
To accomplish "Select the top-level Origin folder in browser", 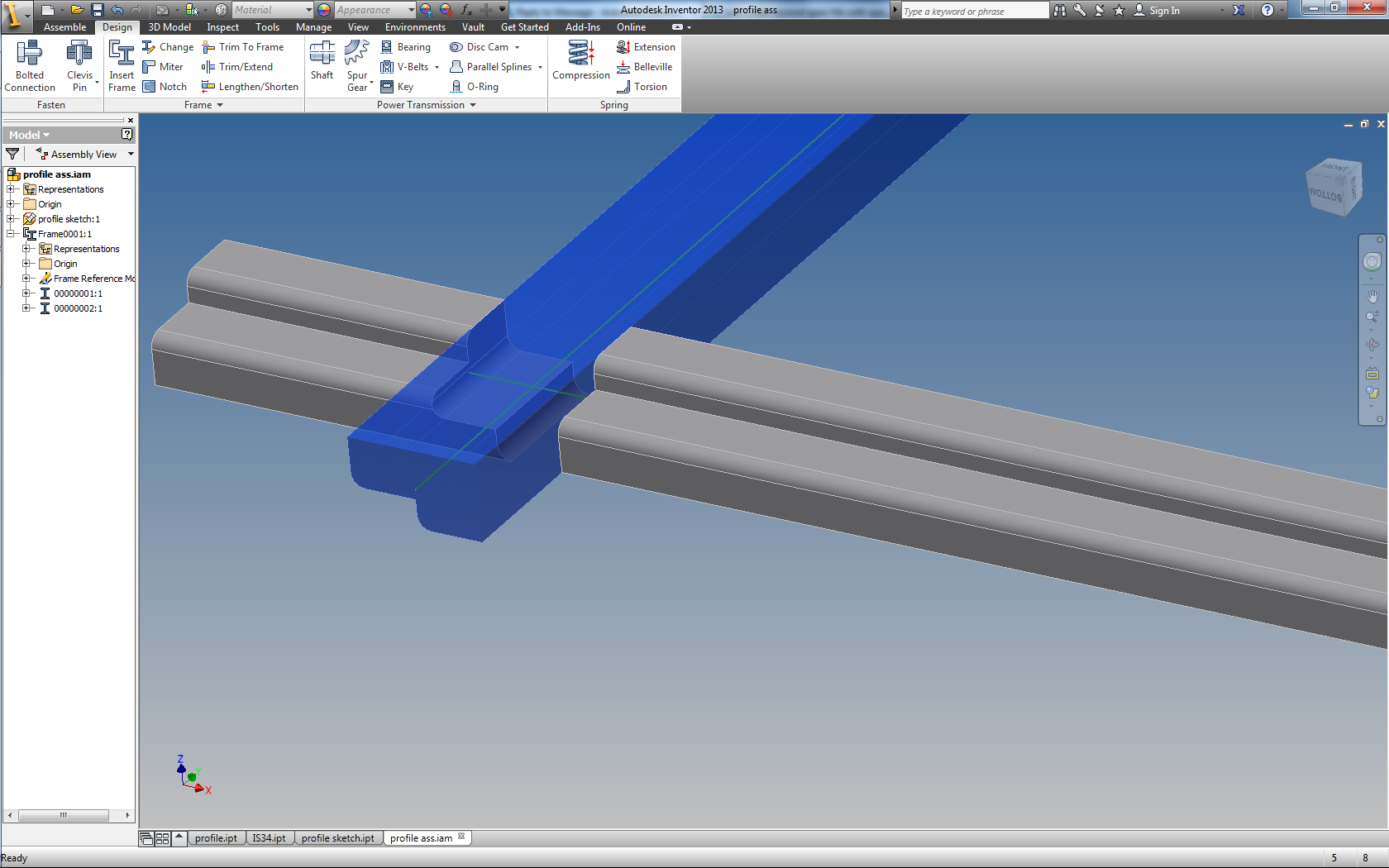I will click(42, 204).
